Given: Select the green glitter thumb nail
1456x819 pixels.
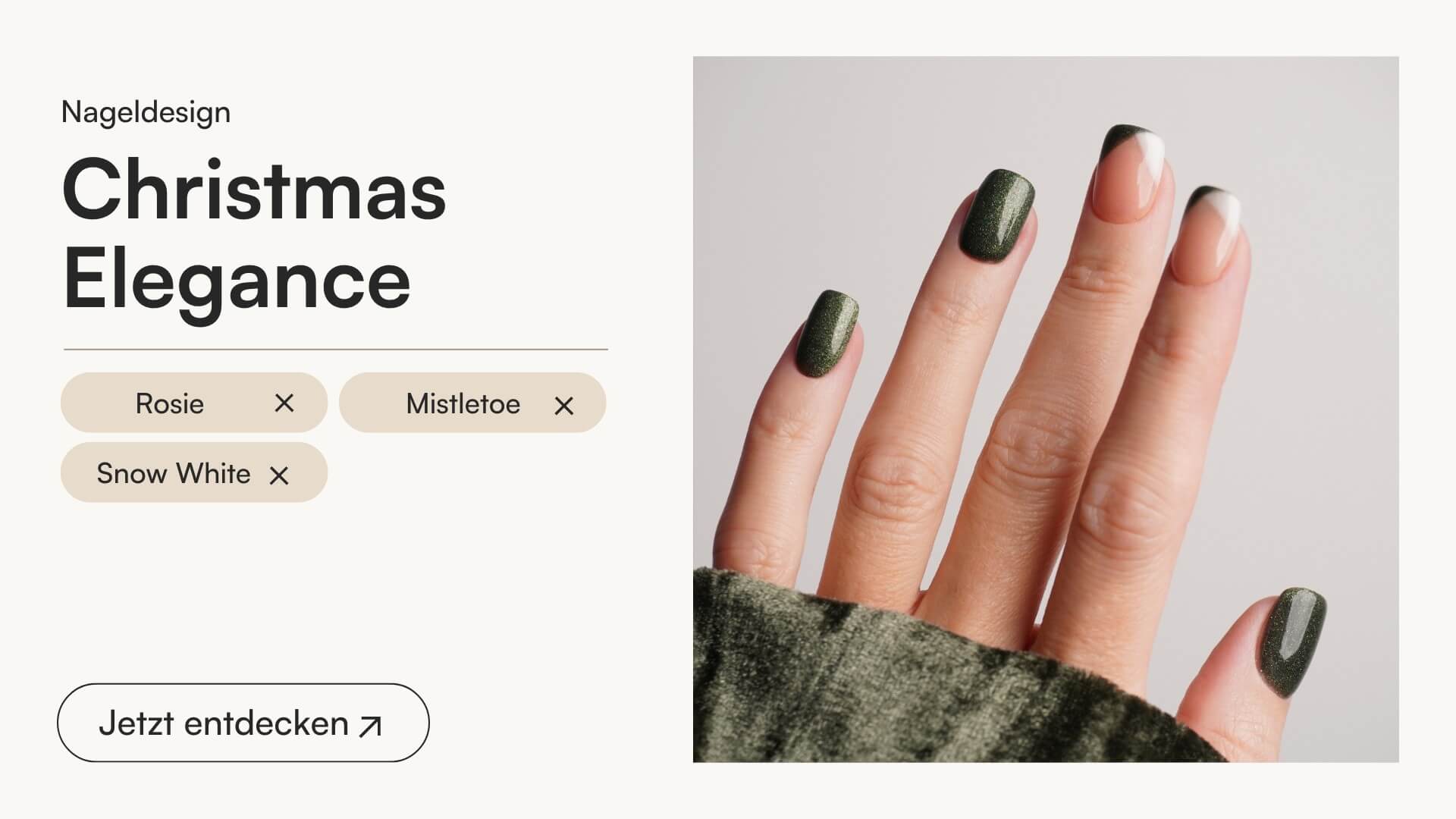Looking at the screenshot, I should pyautogui.click(x=1291, y=641).
